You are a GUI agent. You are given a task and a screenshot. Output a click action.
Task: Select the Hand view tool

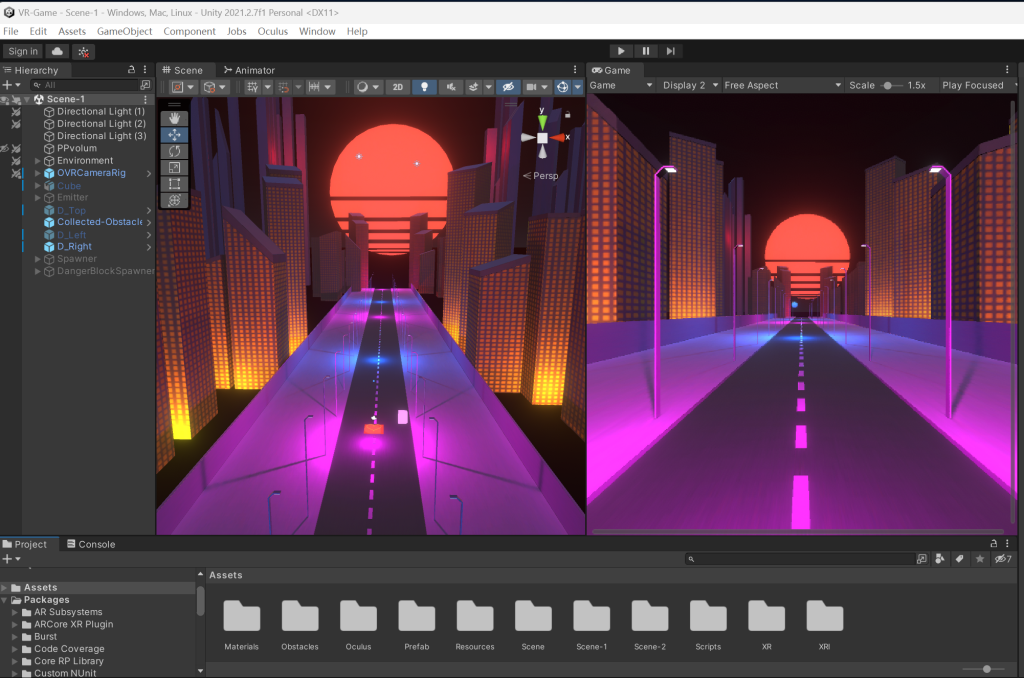click(x=174, y=118)
